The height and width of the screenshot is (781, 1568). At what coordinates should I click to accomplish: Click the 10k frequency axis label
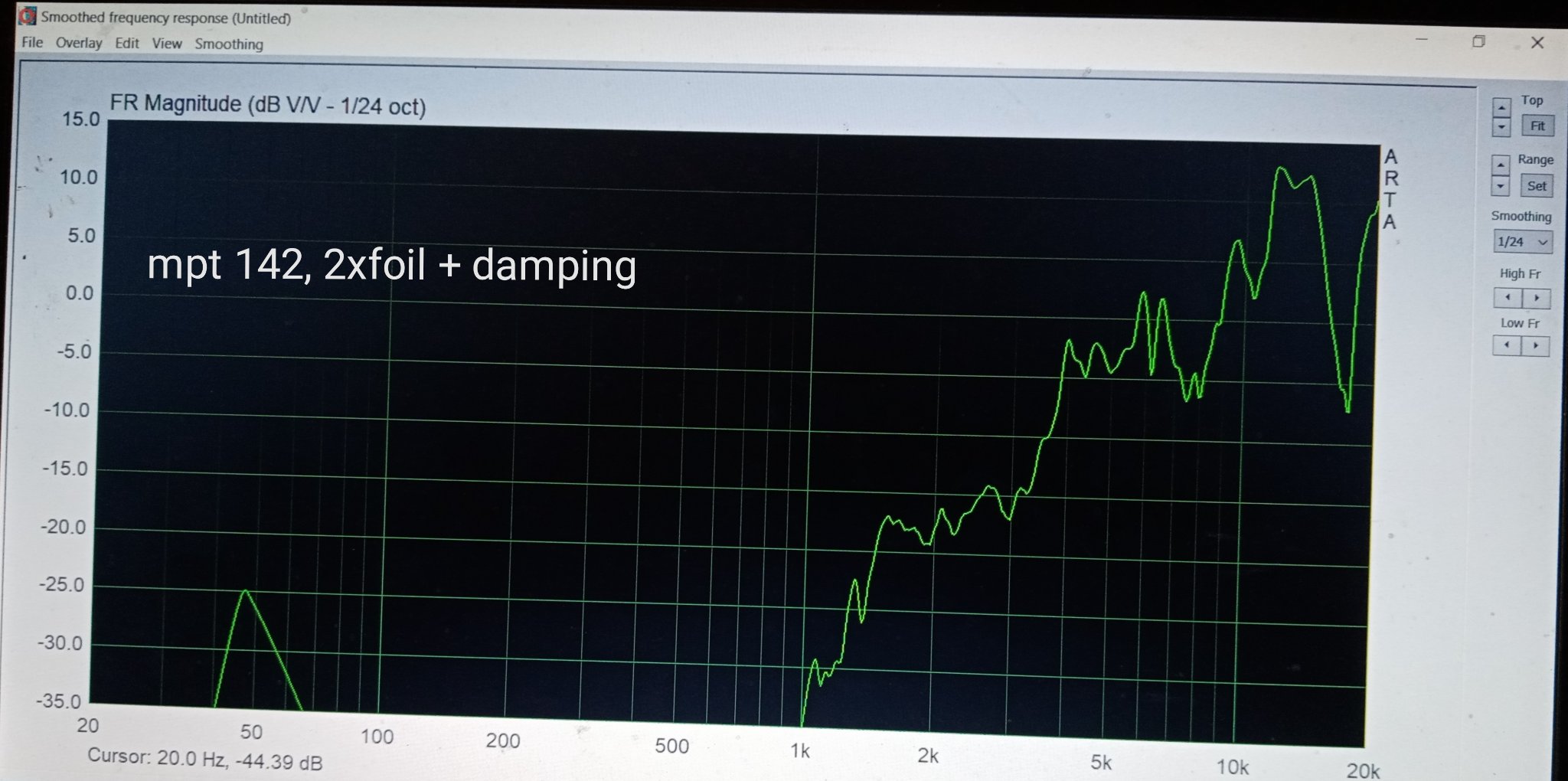1233,766
